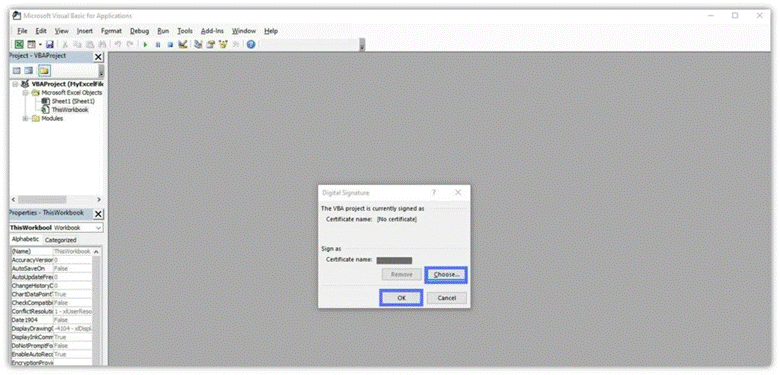Viewport: 780px width, 375px height.
Task: Open the Help menu
Action: 271,31
